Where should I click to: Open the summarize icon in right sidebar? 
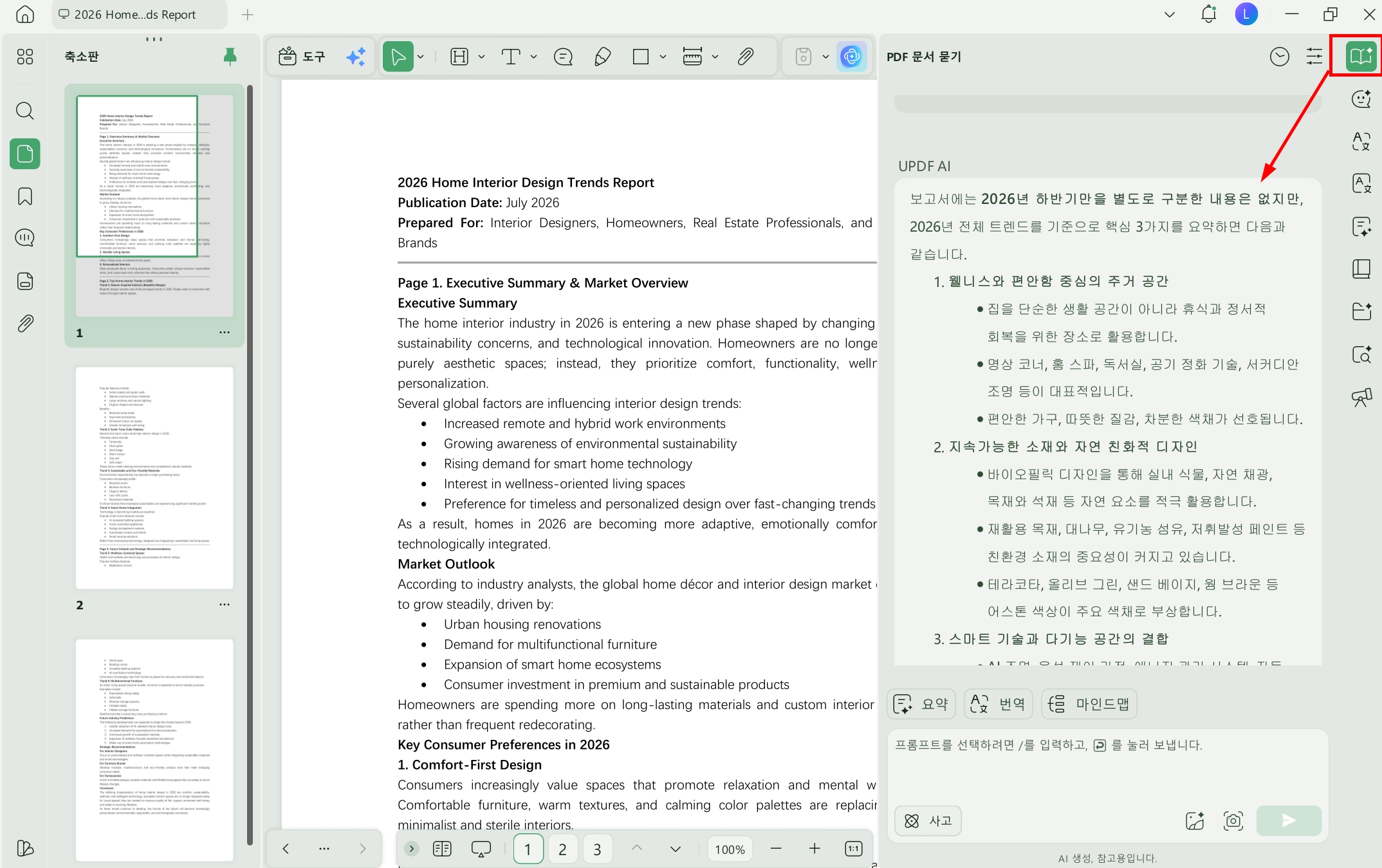[1361, 226]
